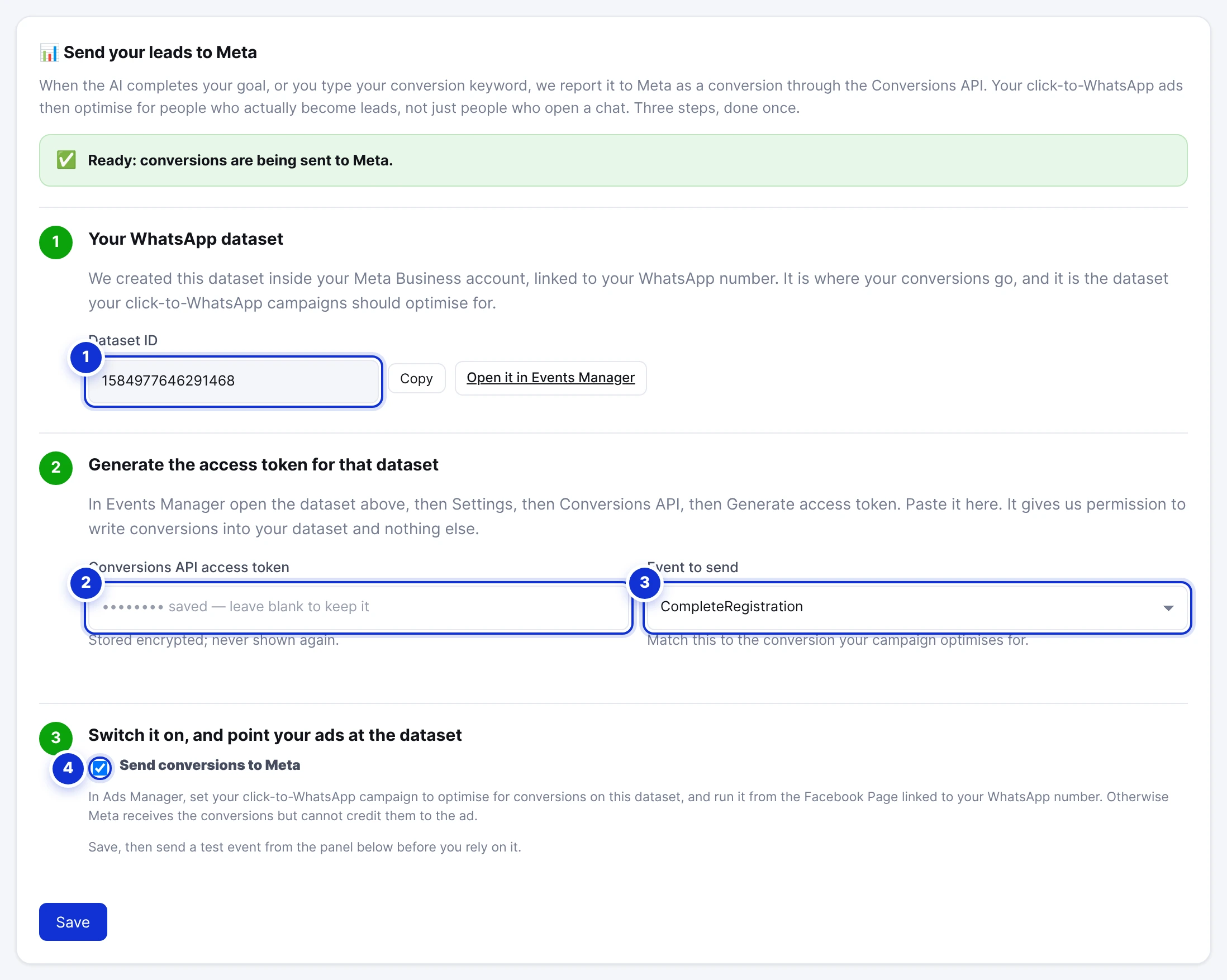Click the "Match this to the conversion" hint

838,640
